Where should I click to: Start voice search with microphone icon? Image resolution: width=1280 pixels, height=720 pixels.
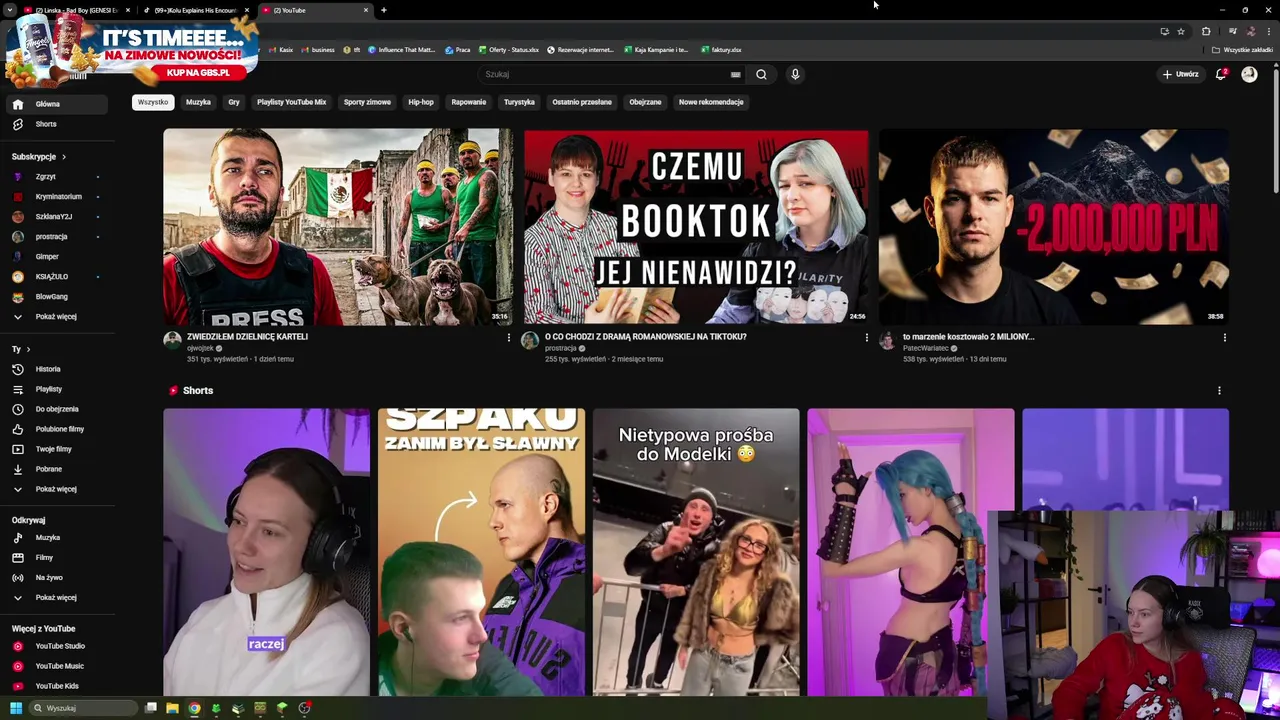click(795, 74)
